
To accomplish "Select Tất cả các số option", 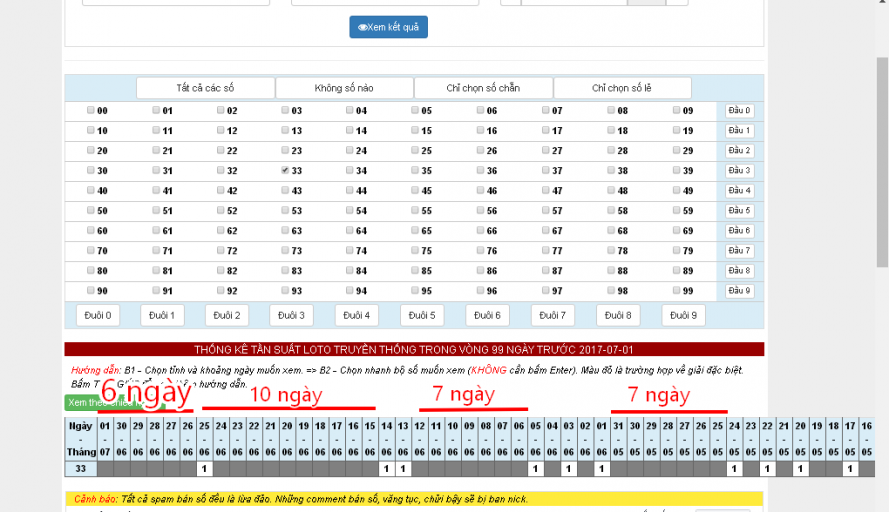I will 204,88.
